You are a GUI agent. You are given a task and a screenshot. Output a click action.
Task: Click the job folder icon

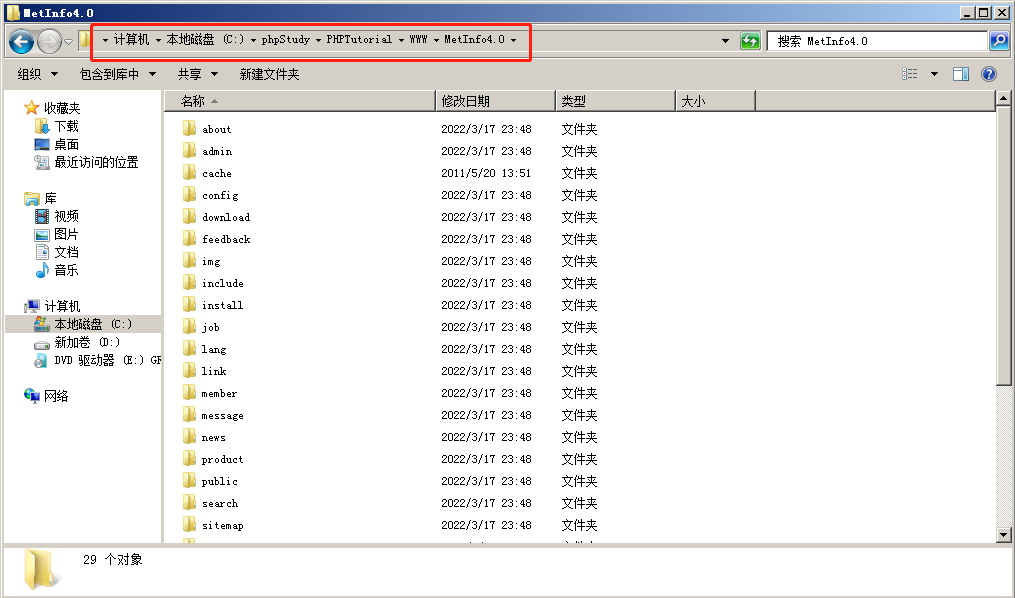pos(189,326)
